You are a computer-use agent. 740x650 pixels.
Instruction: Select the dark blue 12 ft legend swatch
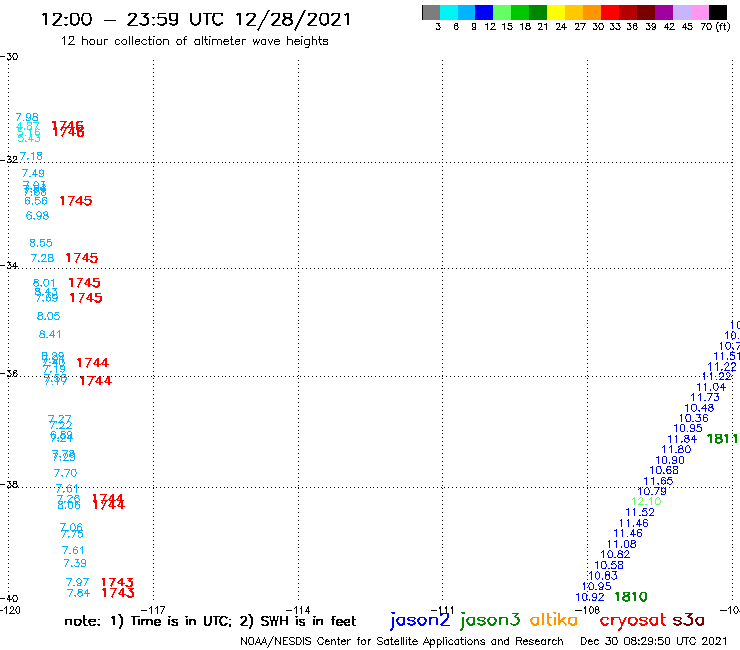(485, 12)
